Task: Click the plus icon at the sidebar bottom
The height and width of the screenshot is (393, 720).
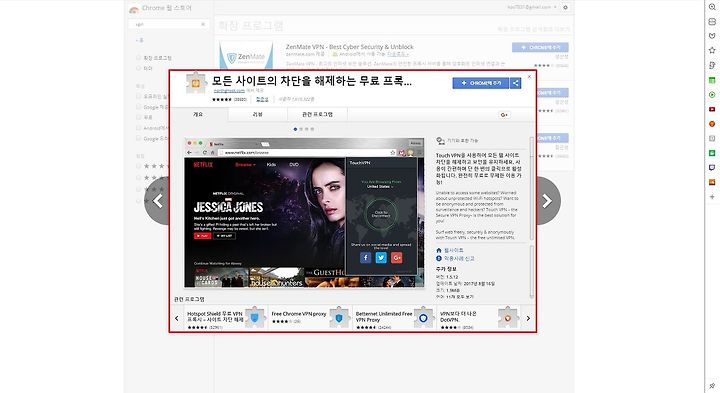Action: pyautogui.click(x=712, y=197)
